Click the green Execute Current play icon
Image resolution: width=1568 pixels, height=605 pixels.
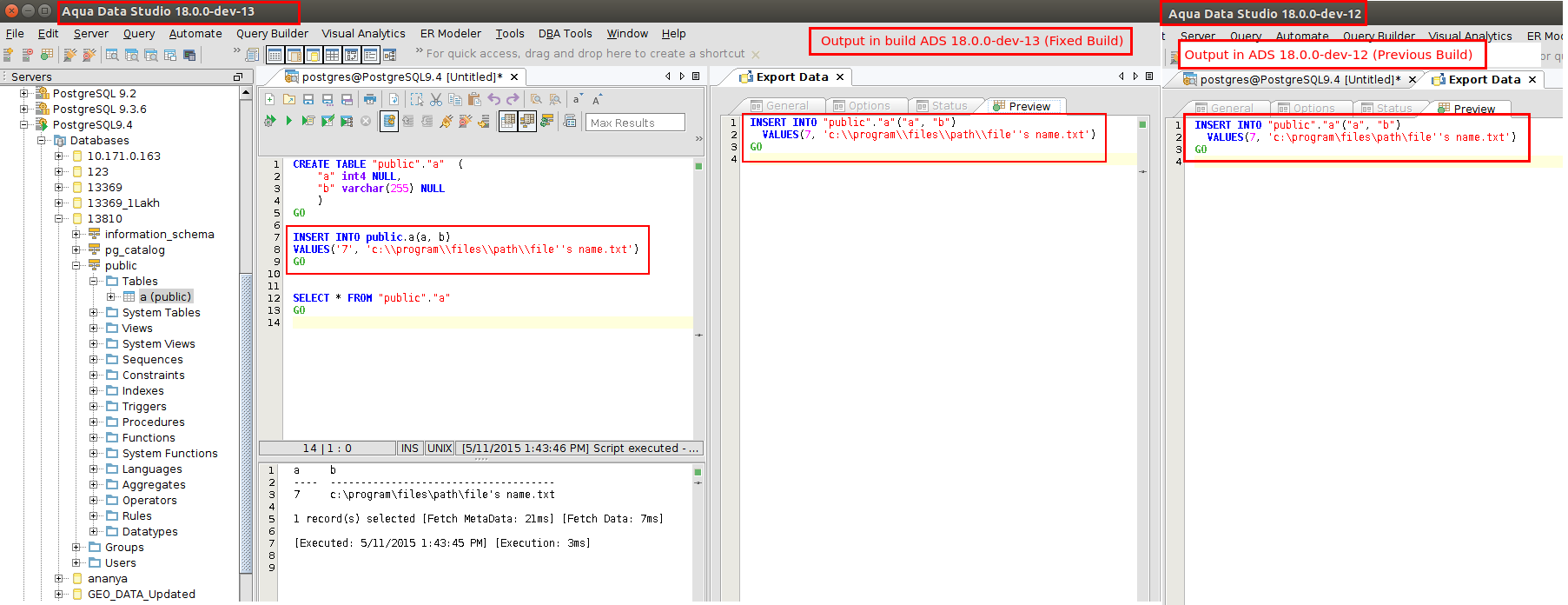pyautogui.click(x=289, y=121)
